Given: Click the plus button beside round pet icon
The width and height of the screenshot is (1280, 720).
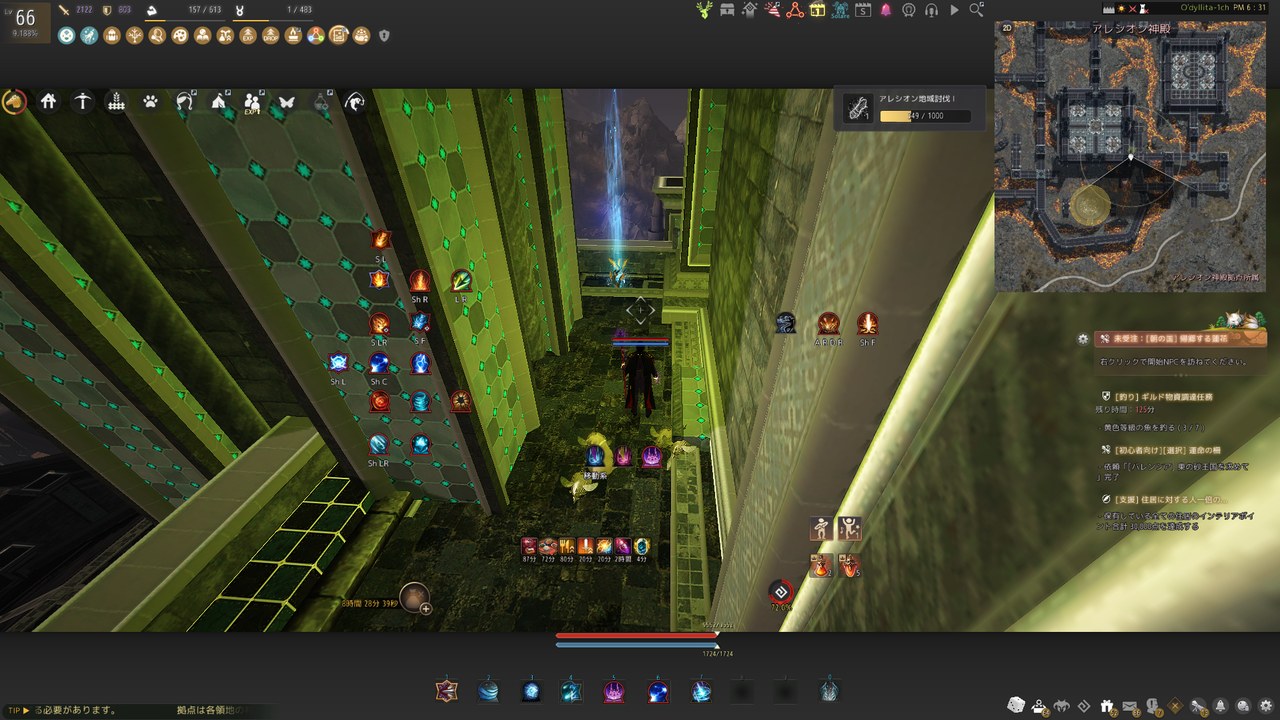Looking at the screenshot, I should pos(426,607).
